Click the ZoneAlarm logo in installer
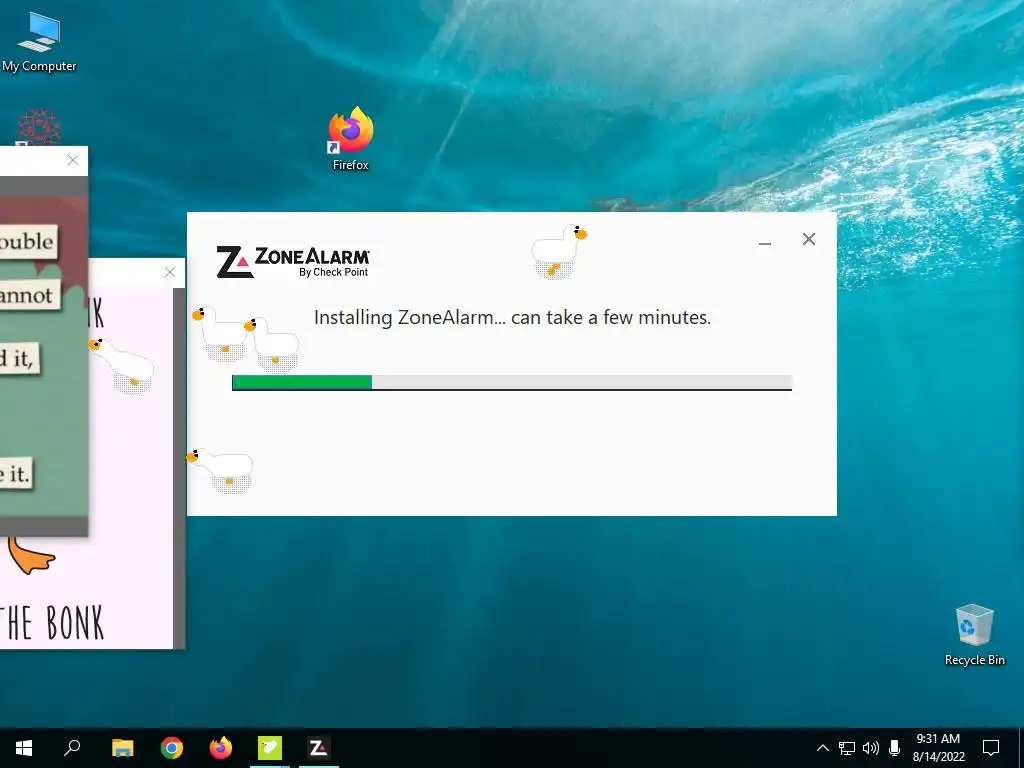This screenshot has width=1024, height=768. pos(293,262)
